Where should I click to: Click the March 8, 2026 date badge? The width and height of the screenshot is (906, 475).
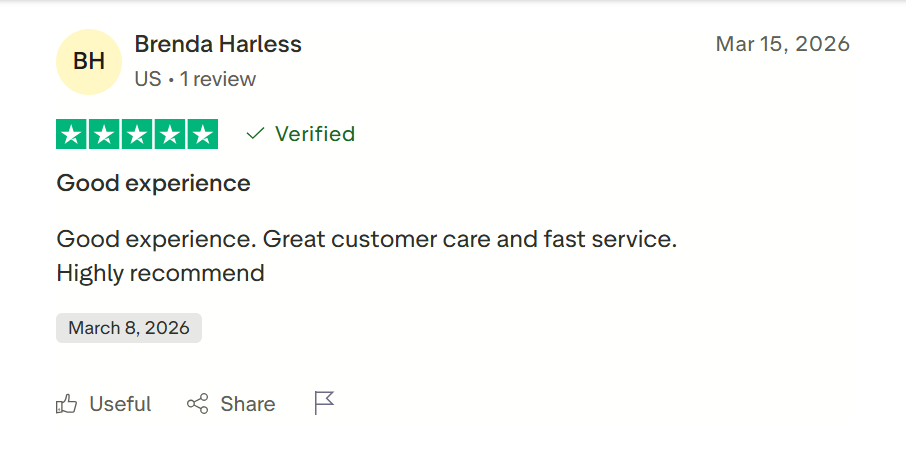129,328
